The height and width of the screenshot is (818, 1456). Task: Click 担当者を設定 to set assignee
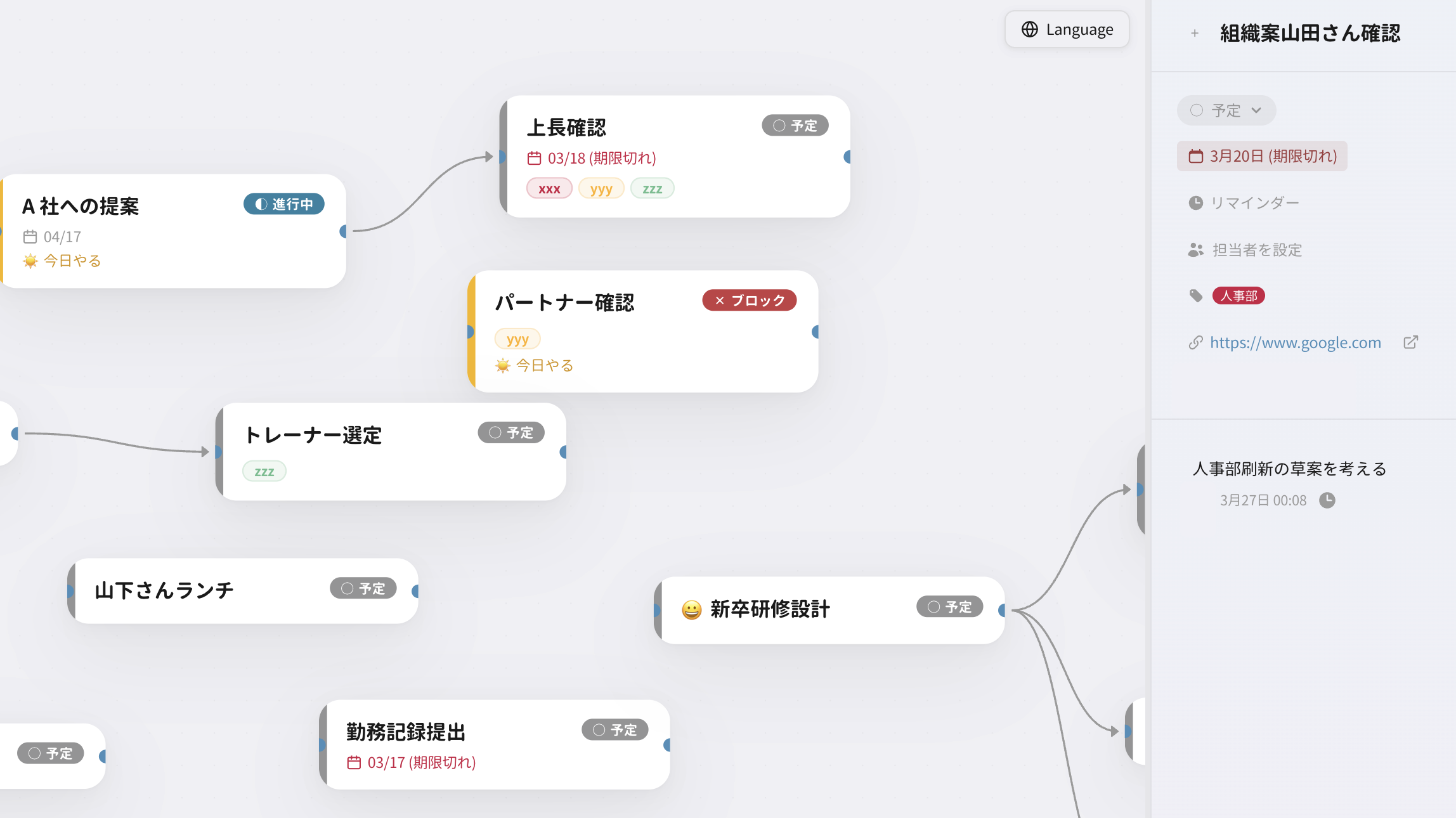coord(1257,250)
